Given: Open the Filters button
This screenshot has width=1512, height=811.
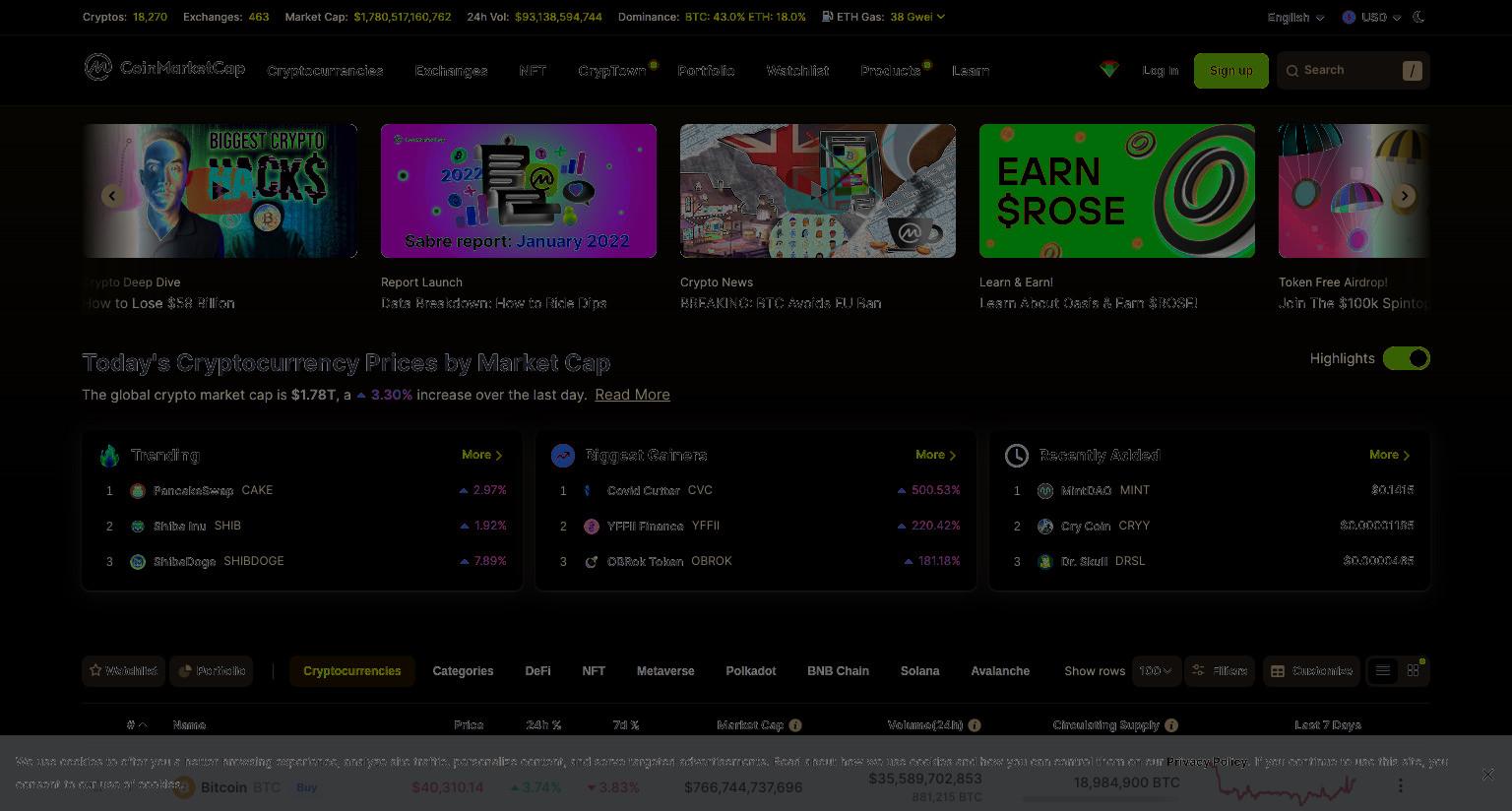Looking at the screenshot, I should pyautogui.click(x=1220, y=671).
